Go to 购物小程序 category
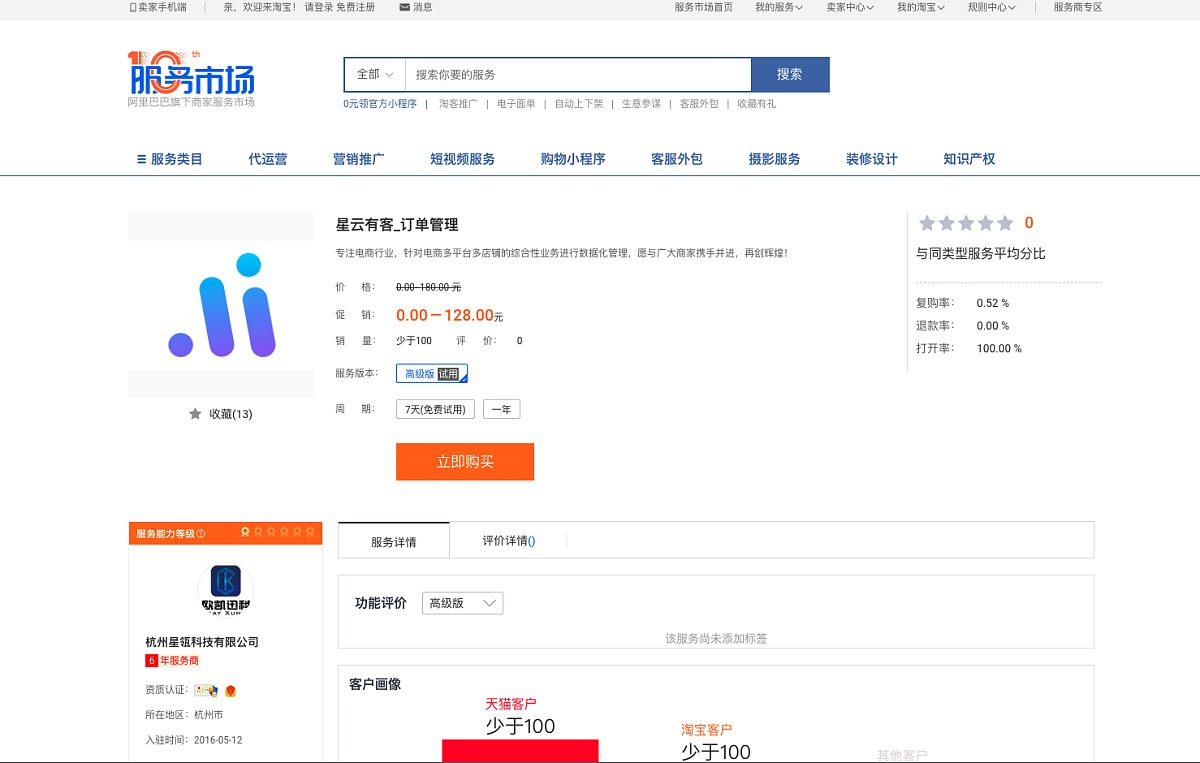 point(573,159)
